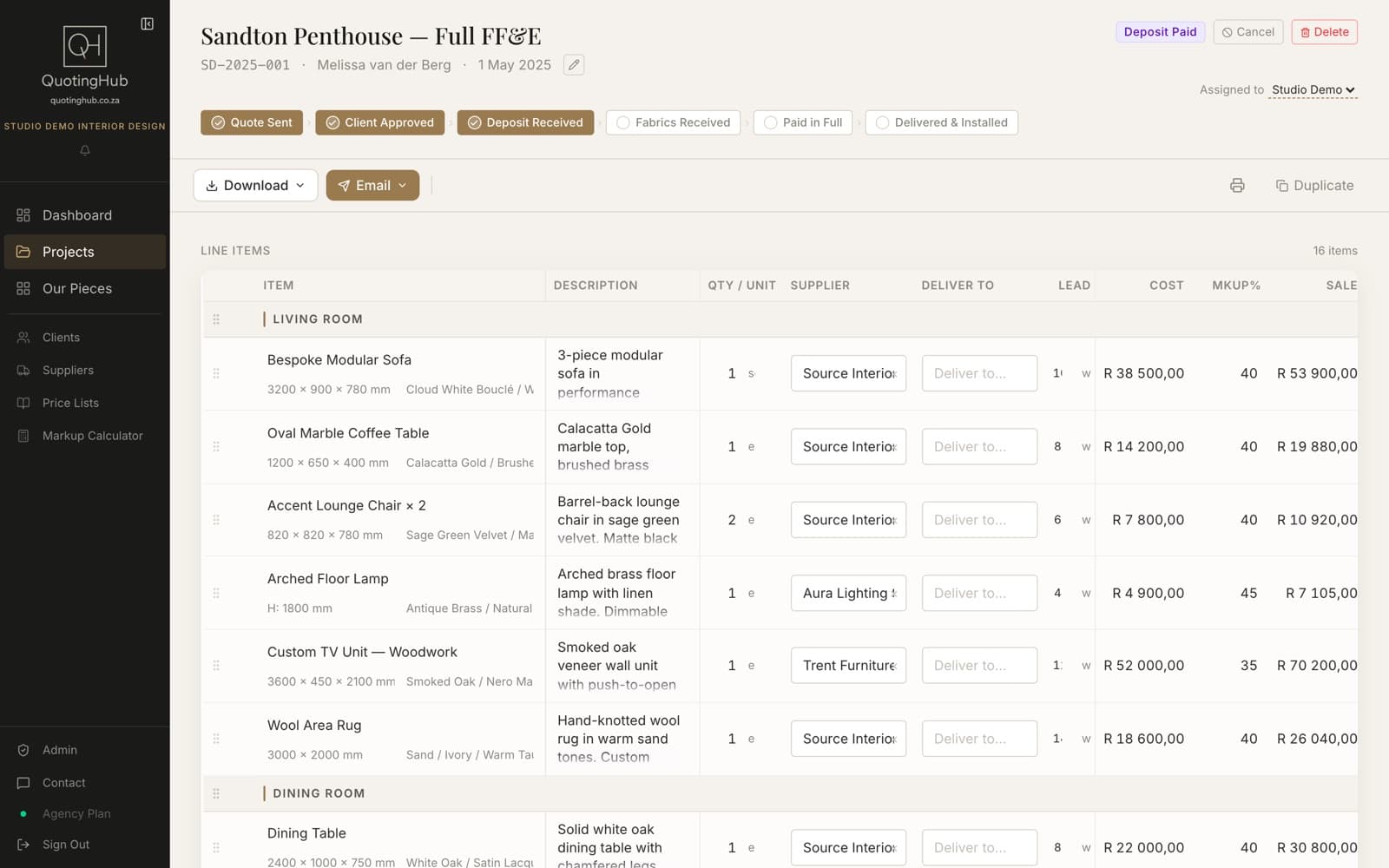Open the Download dropdown
The width and height of the screenshot is (1389, 868).
(255, 186)
